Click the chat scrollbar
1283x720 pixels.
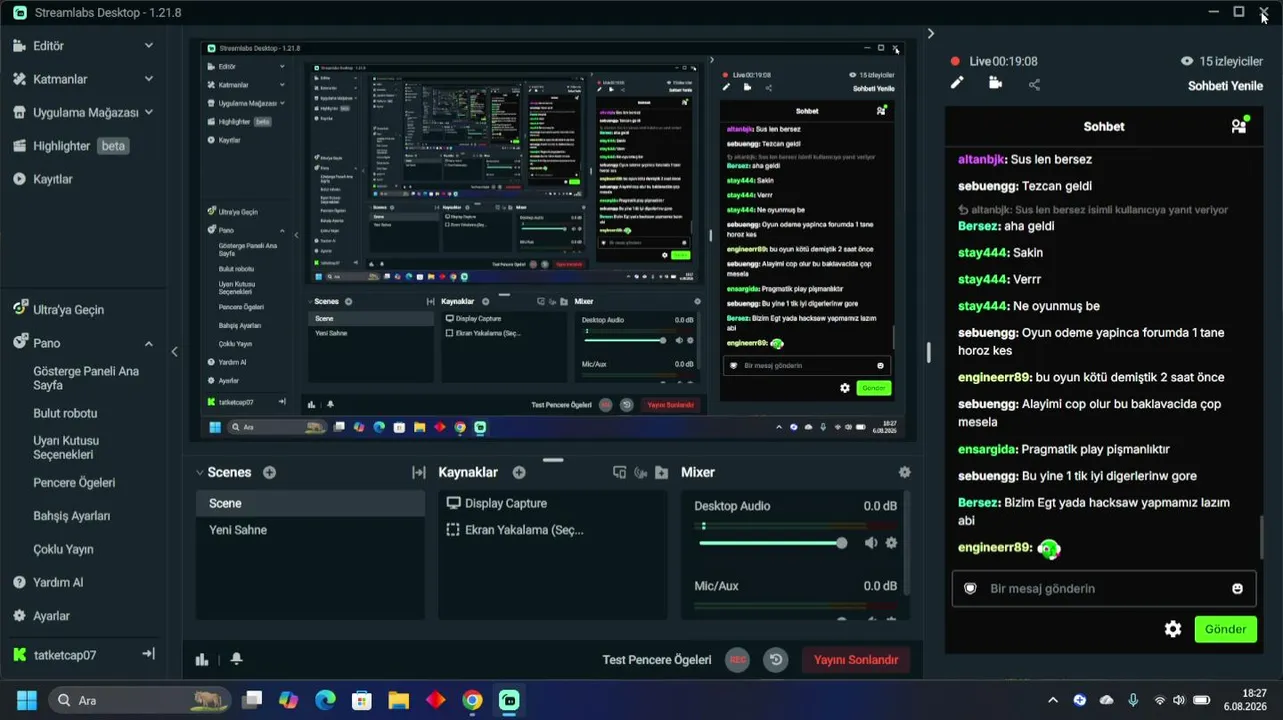tap(1261, 537)
